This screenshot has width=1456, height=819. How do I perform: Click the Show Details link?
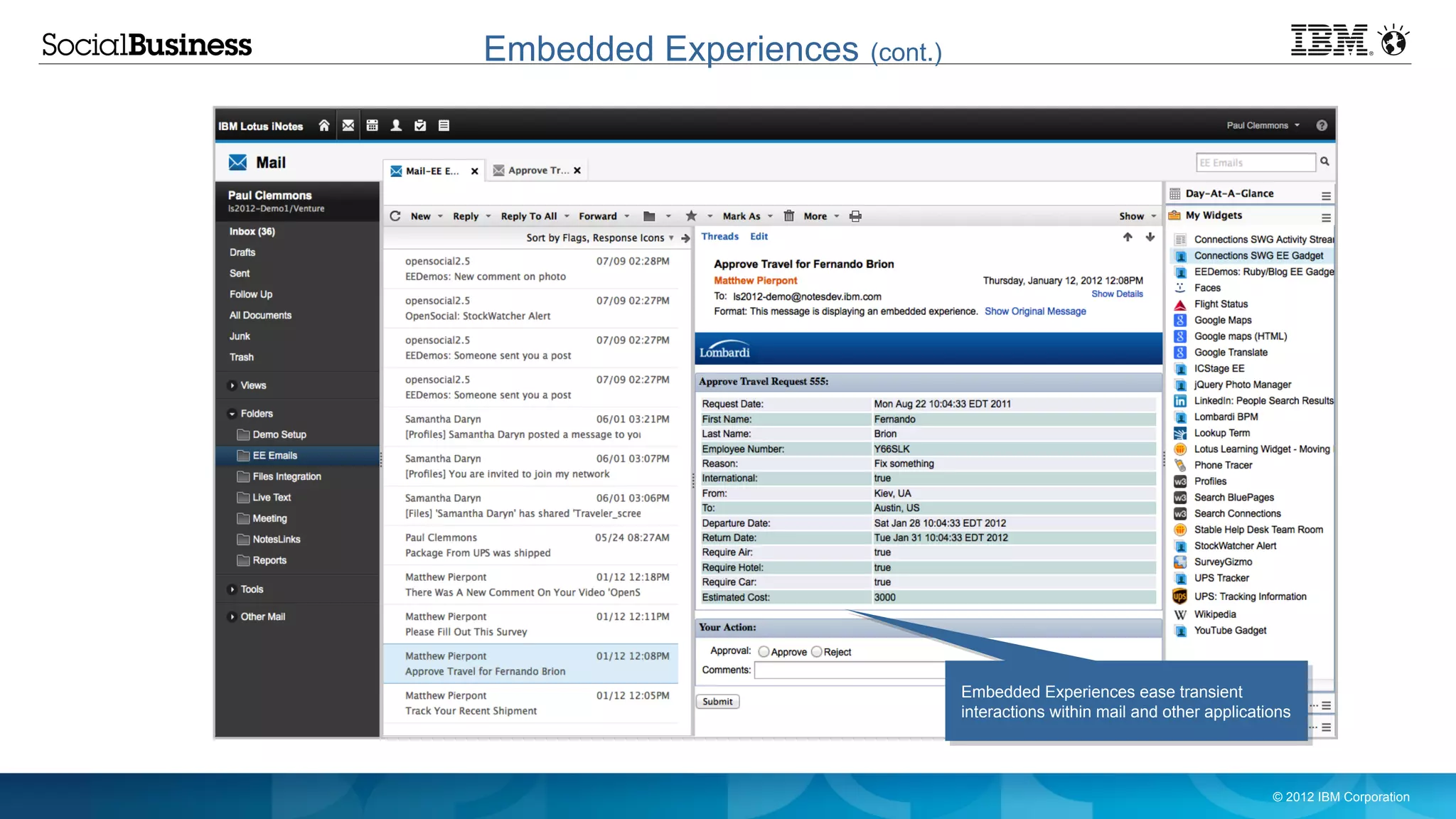1117,294
